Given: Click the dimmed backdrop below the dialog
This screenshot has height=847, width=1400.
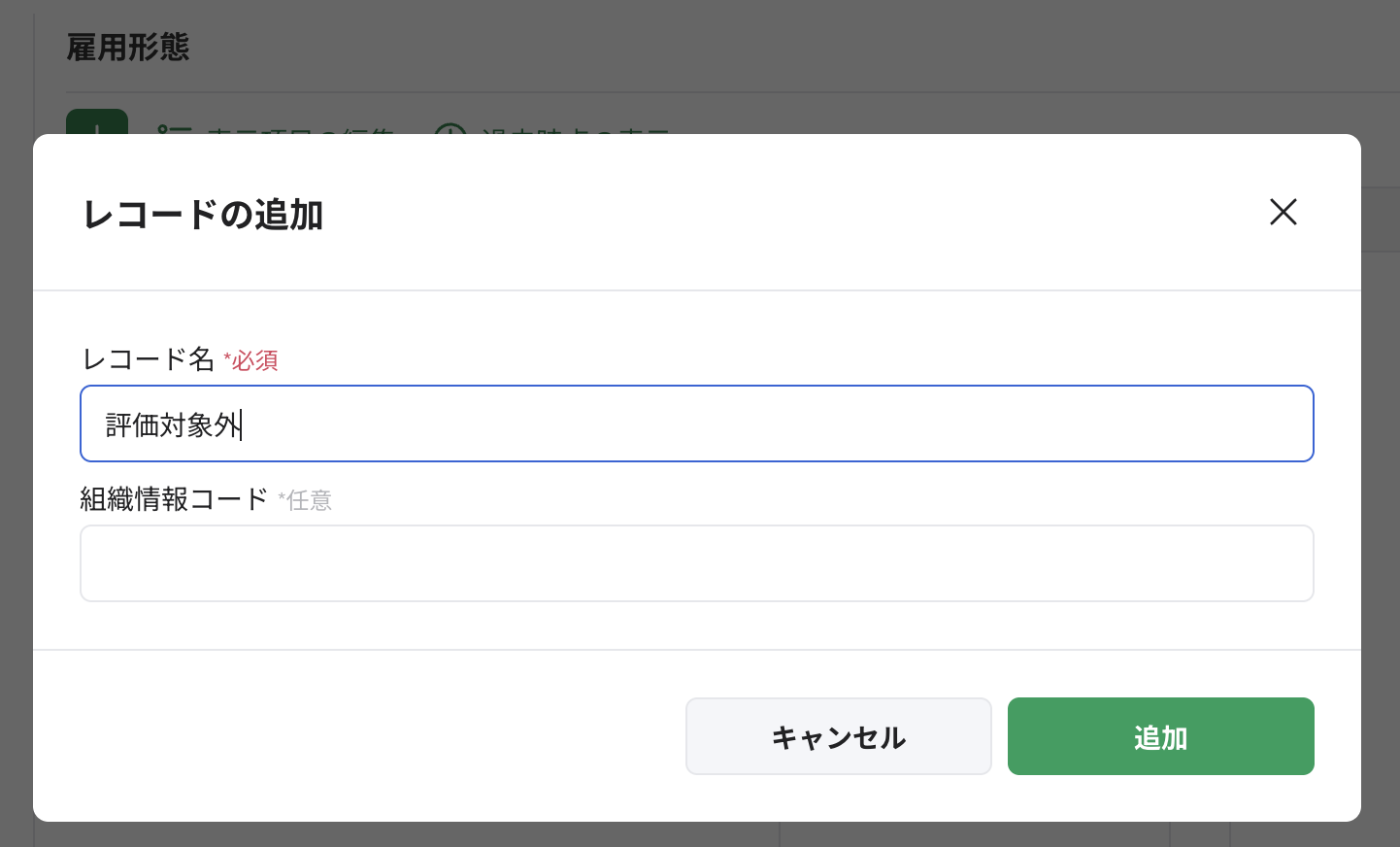Looking at the screenshot, I should [583, 835].
